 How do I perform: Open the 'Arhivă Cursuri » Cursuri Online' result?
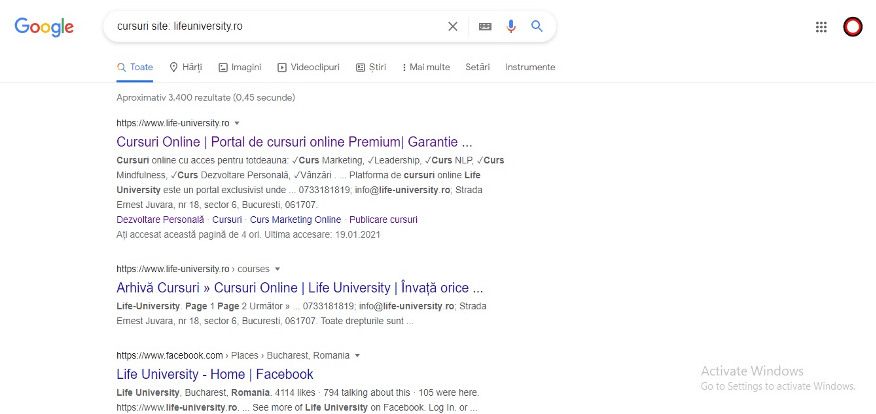click(299, 288)
